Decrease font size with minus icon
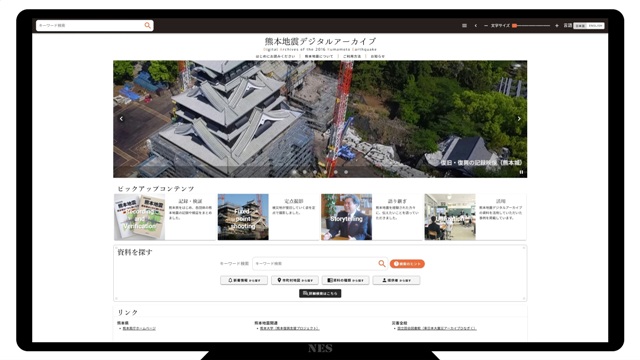This screenshot has height=360, width=640. 486,25
